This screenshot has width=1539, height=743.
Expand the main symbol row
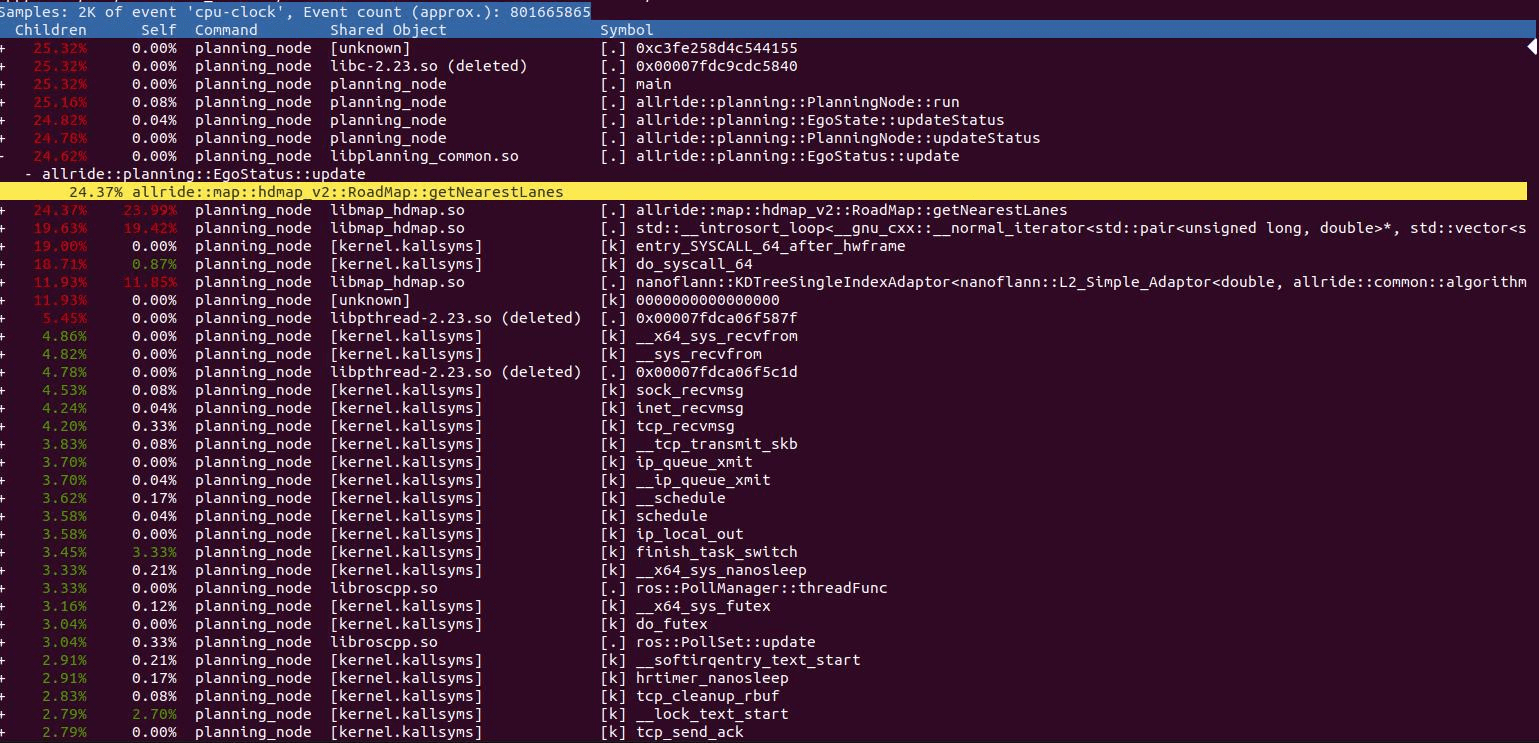pyautogui.click(x=3, y=84)
